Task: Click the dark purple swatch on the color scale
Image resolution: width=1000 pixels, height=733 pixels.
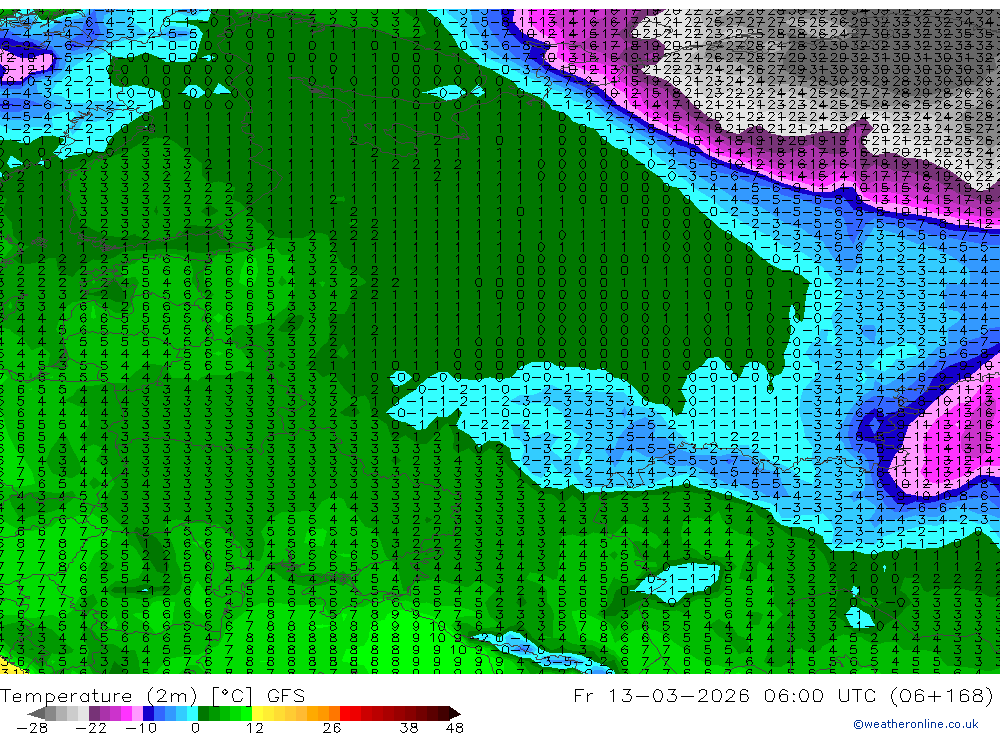Action: coord(94,713)
